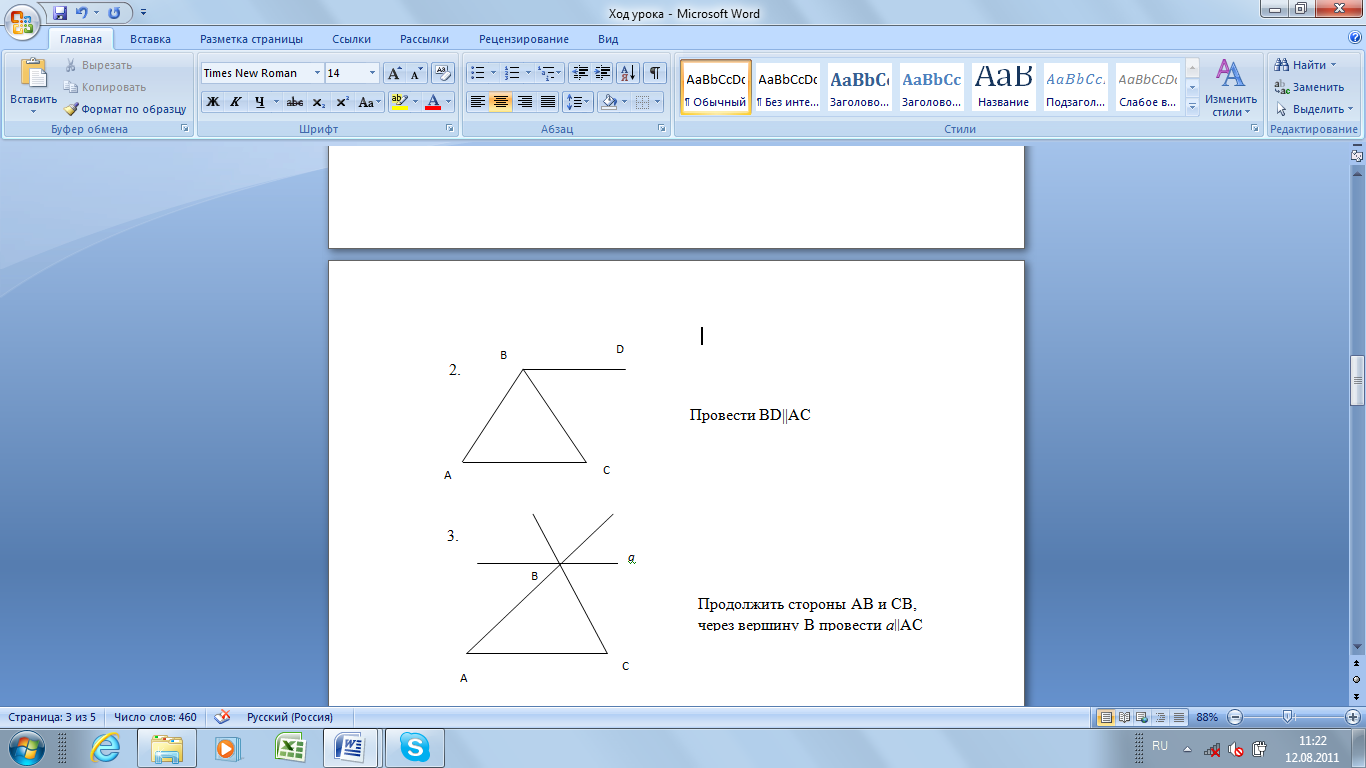
Task: Apply red font color
Action: tap(433, 102)
